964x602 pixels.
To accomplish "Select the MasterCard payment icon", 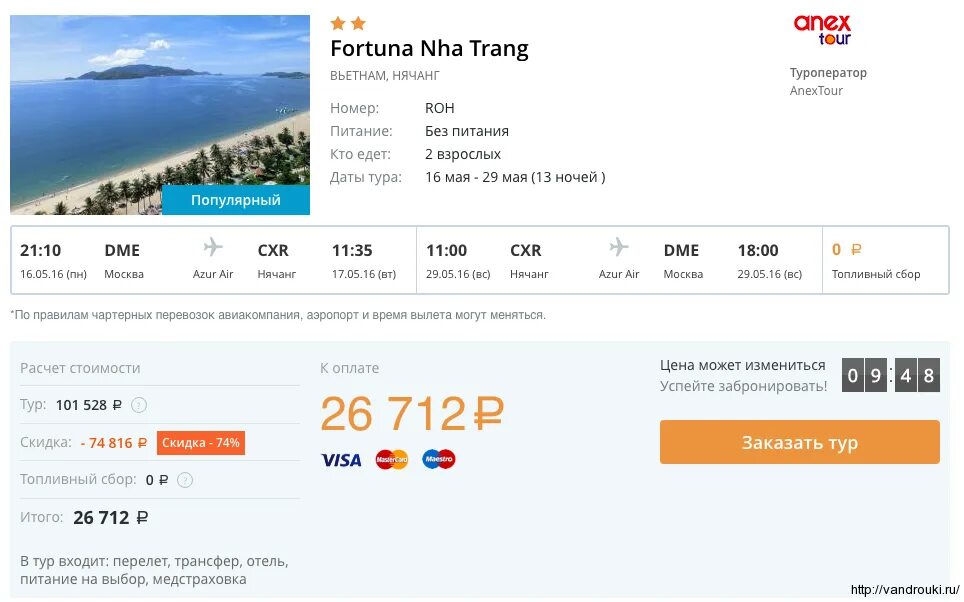I will [392, 460].
